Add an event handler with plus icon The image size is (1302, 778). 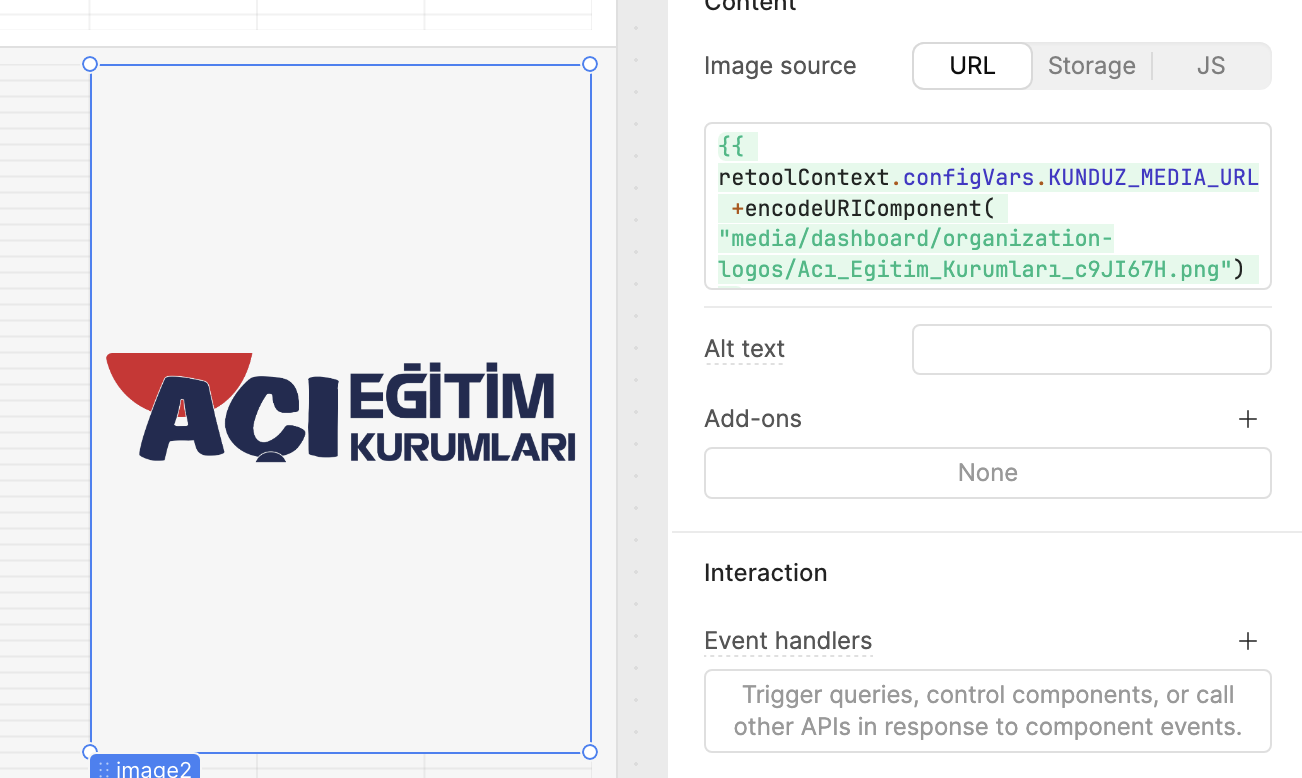point(1247,641)
